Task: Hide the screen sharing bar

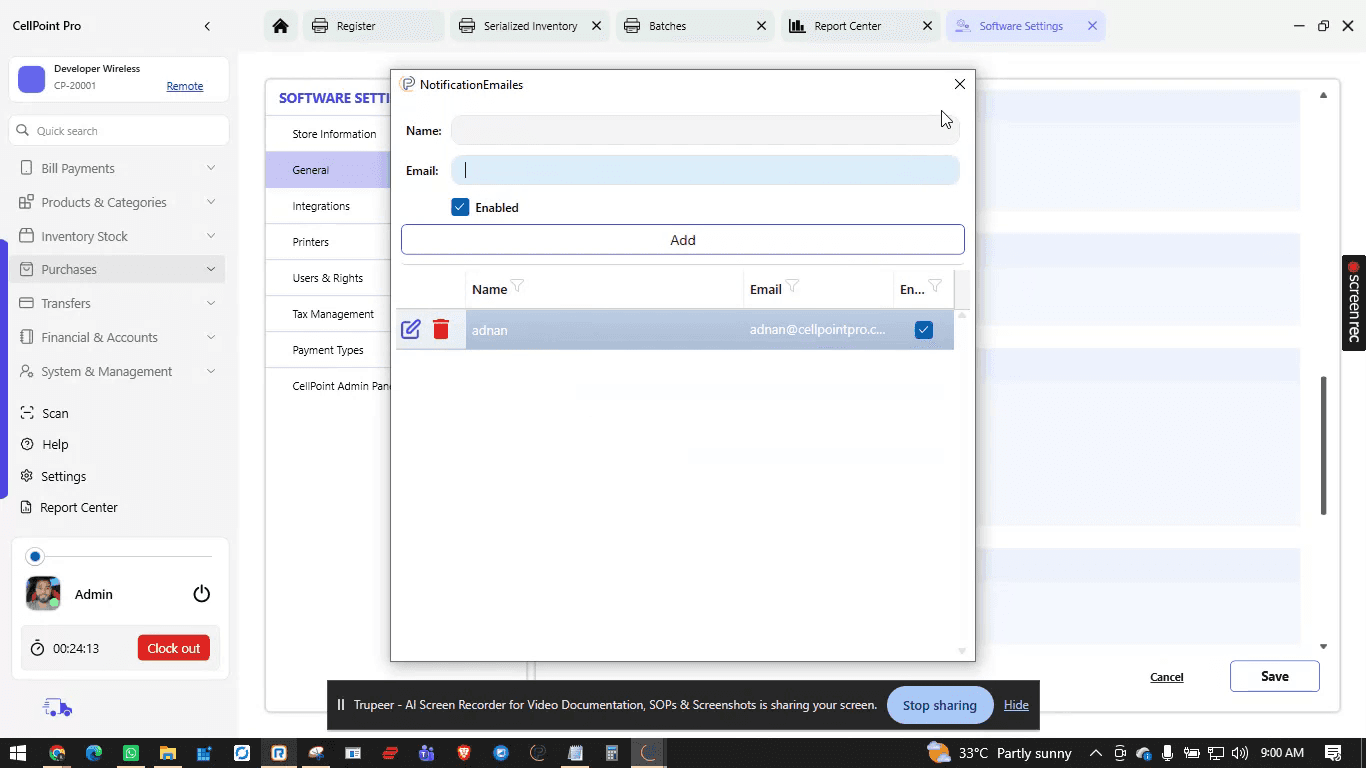Action: coord(1016,705)
